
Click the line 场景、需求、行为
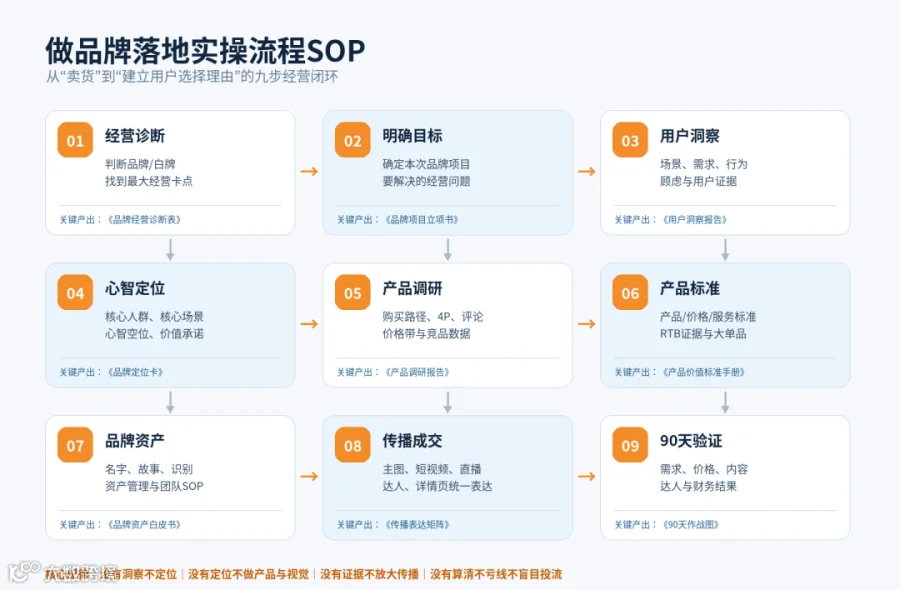704,164
